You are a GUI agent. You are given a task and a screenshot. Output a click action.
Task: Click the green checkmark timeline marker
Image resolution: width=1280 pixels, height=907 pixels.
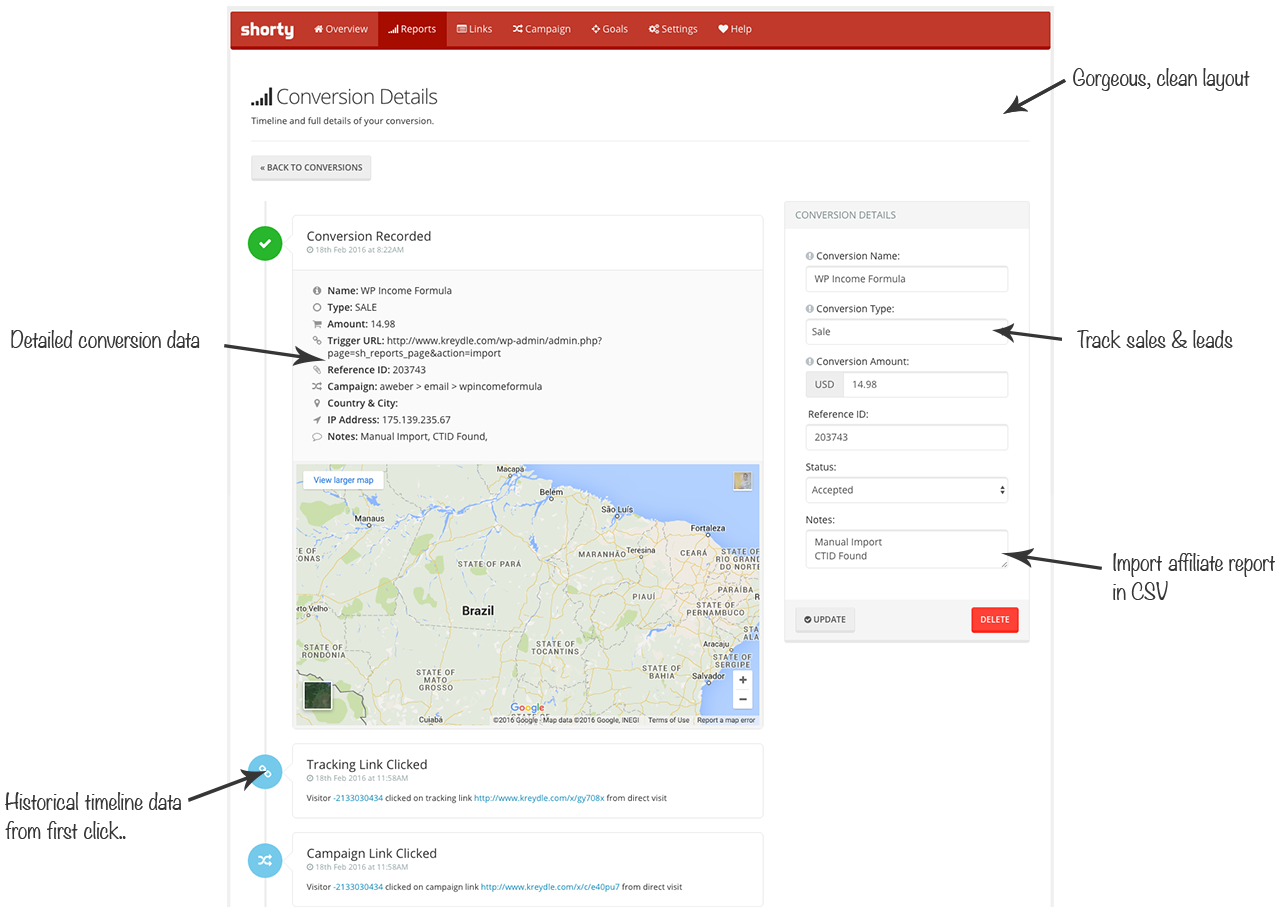pos(265,243)
